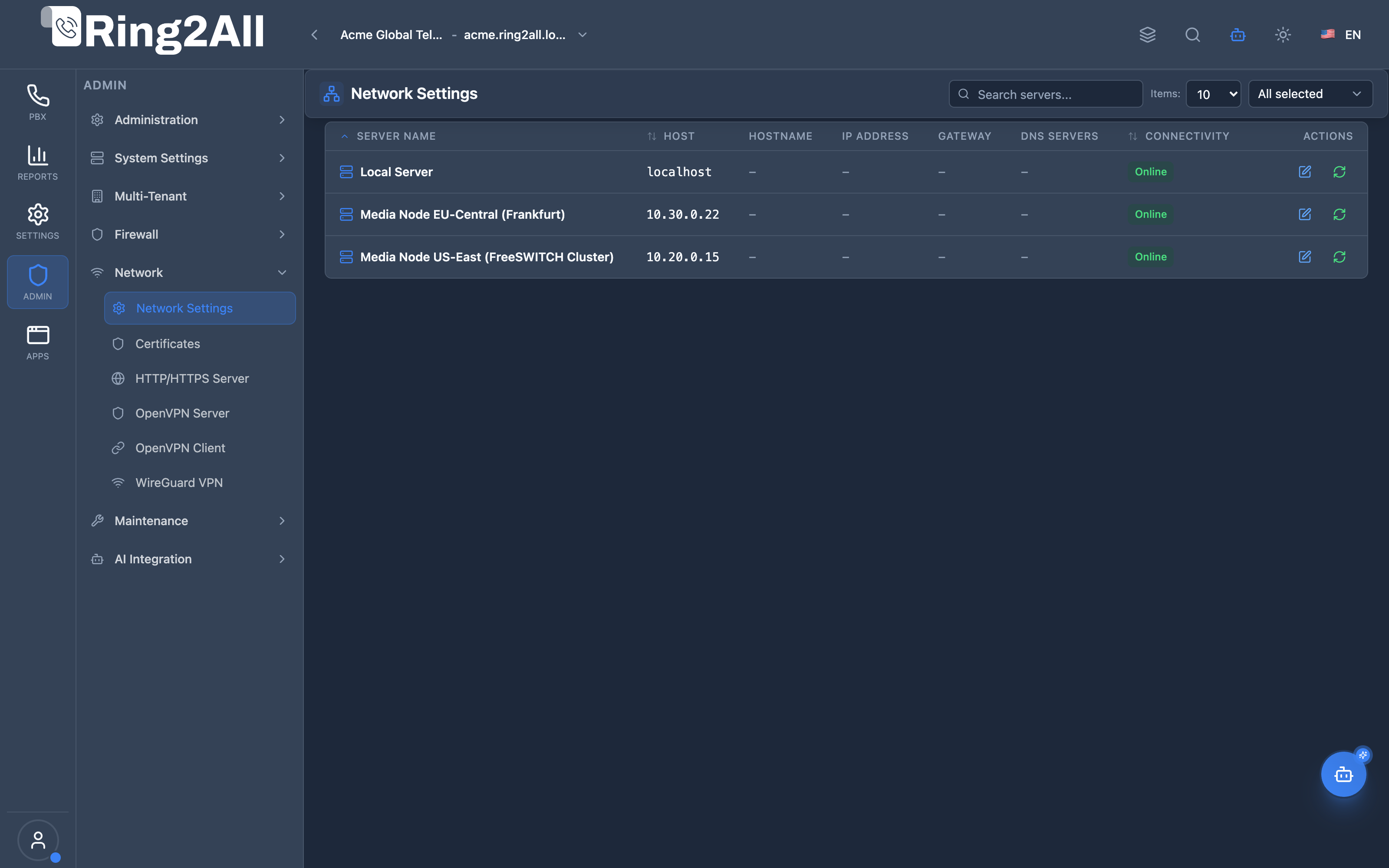The width and height of the screenshot is (1389, 868).
Task: Sort table by Host column
Action: click(671, 136)
